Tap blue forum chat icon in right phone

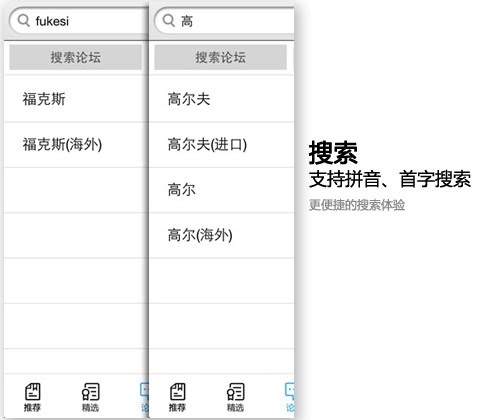289,392
